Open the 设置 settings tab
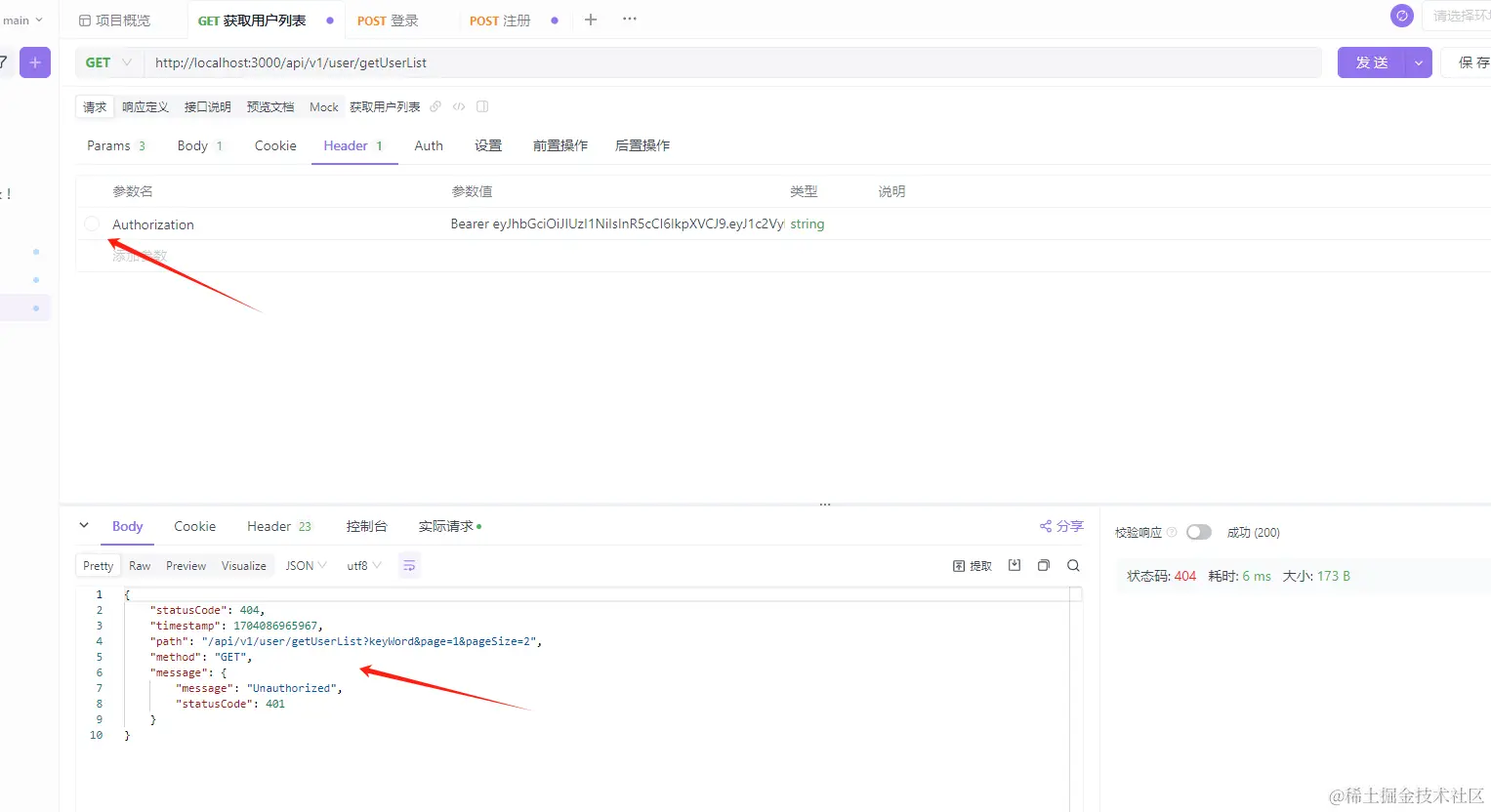This screenshot has width=1491, height=812. 488,145
